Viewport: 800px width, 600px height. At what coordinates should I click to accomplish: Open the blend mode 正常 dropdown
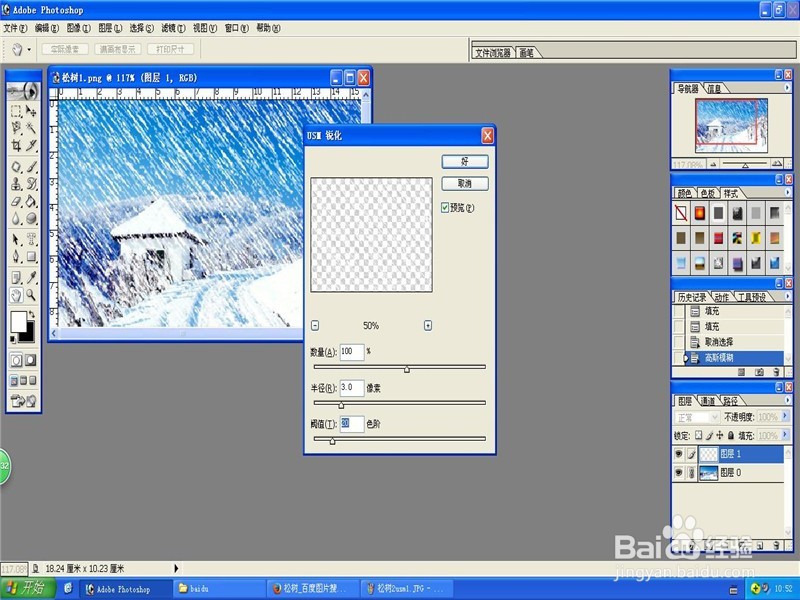(697, 417)
